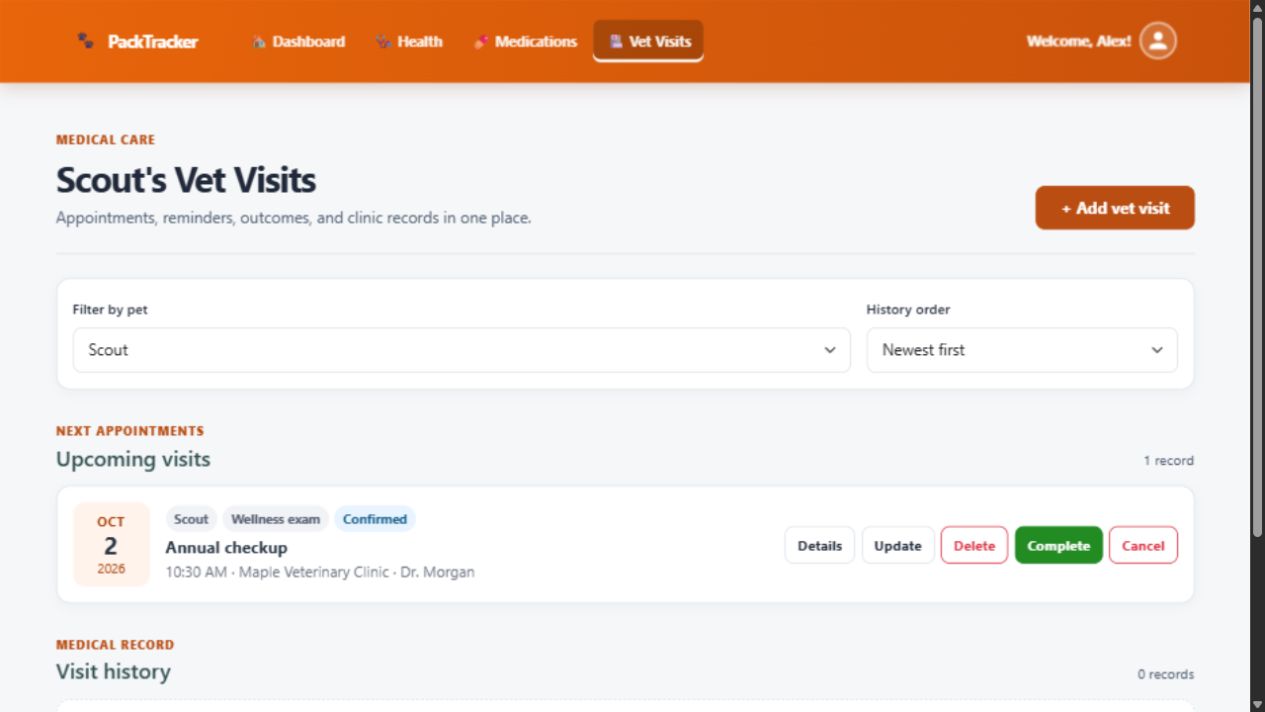Open the Health tab
Image resolution: width=1265 pixels, height=712 pixels.
coord(409,41)
